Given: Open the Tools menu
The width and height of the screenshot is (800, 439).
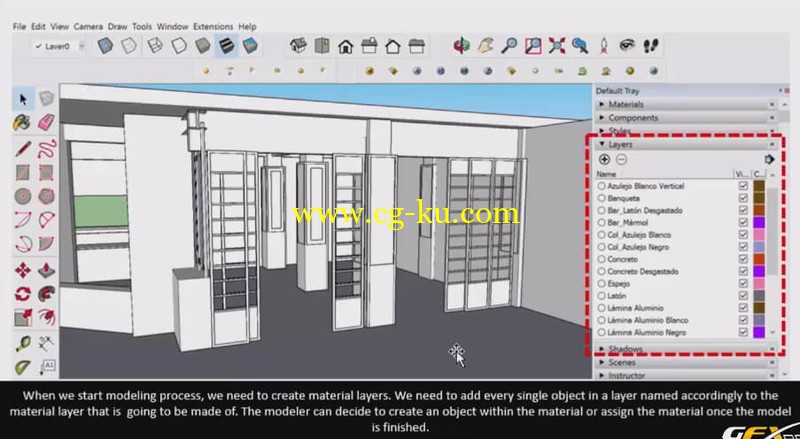Looking at the screenshot, I should click(x=142, y=27).
